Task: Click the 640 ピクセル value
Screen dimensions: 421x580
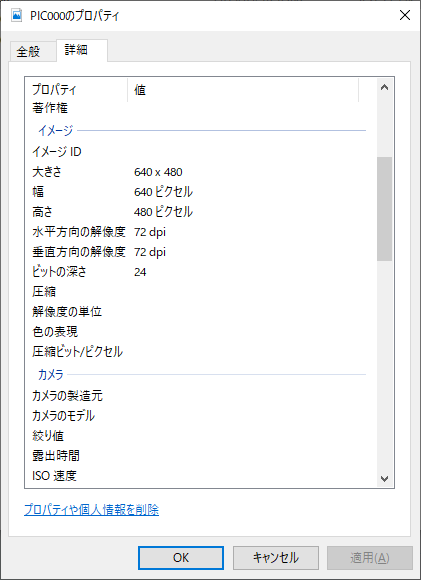Action: tap(163, 192)
